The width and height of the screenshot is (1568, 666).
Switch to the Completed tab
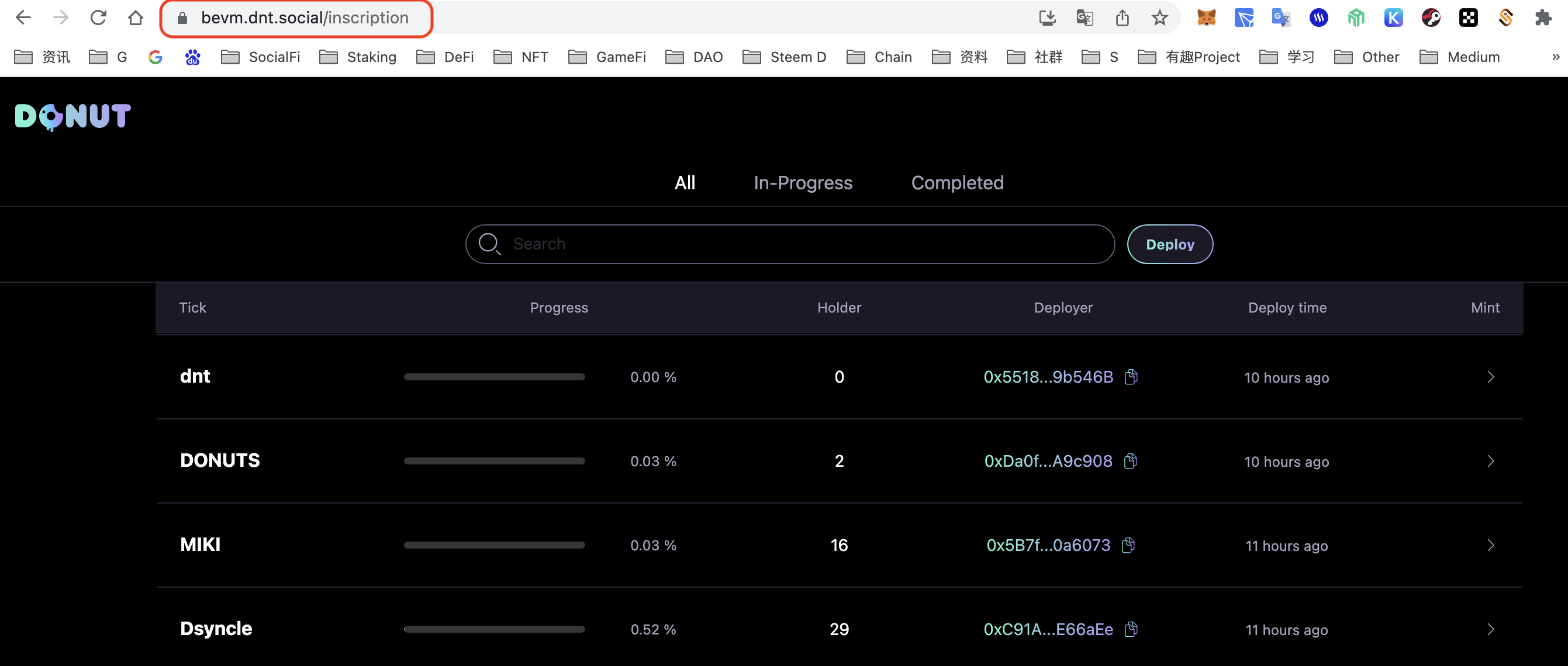click(x=957, y=182)
